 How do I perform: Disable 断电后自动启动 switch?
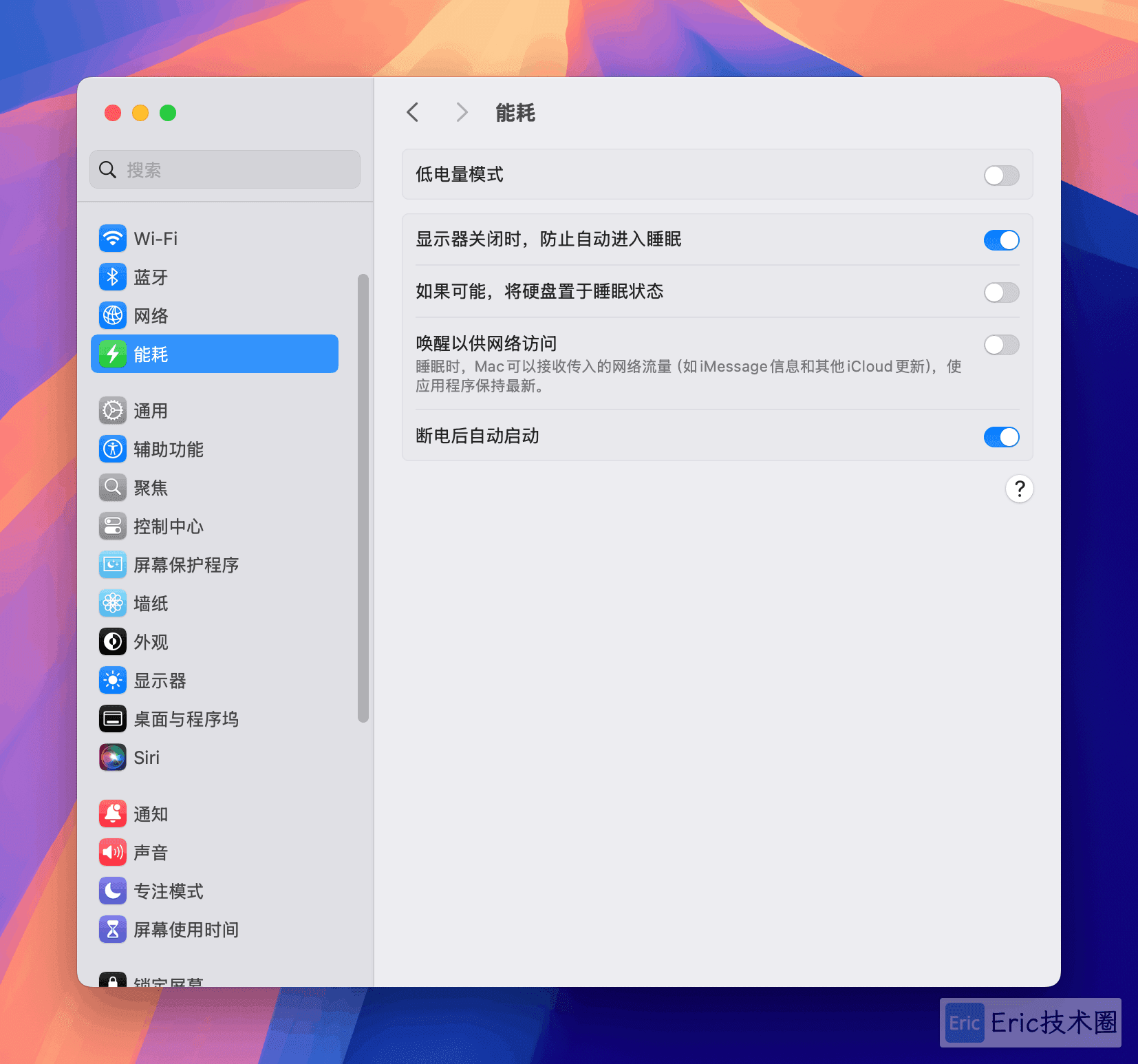click(x=1002, y=437)
